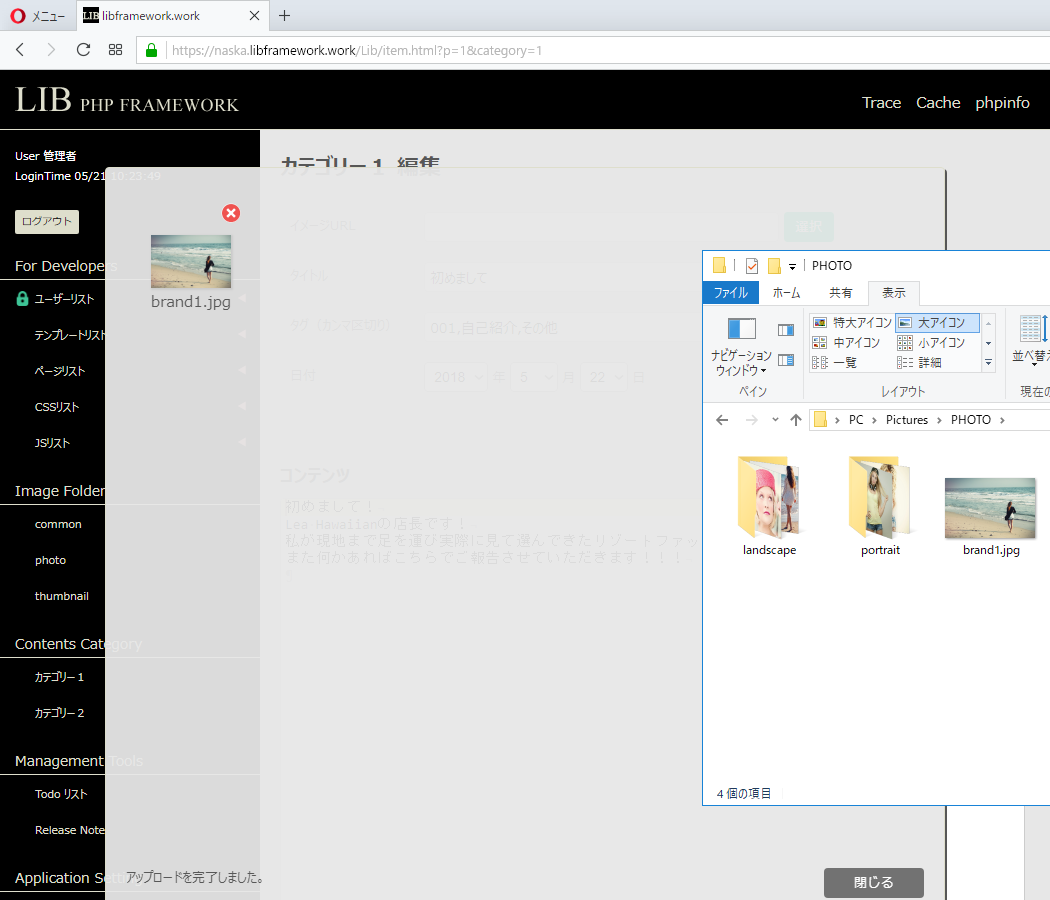Open the ファイル ribbon menu
Screen dimensions: 1050x900
[x=730, y=293]
